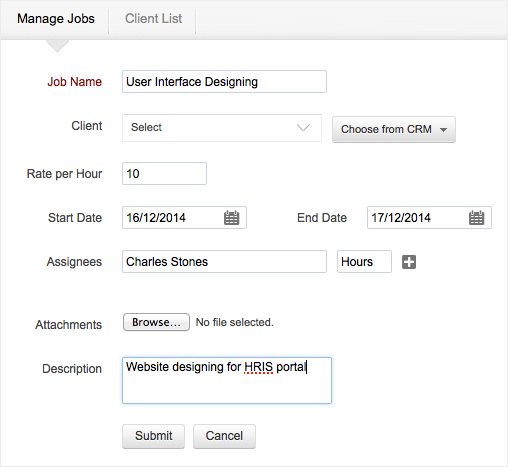This screenshot has height=467, width=508.
Task: Click the chevron arrow in the Client select box
Action: (303, 127)
